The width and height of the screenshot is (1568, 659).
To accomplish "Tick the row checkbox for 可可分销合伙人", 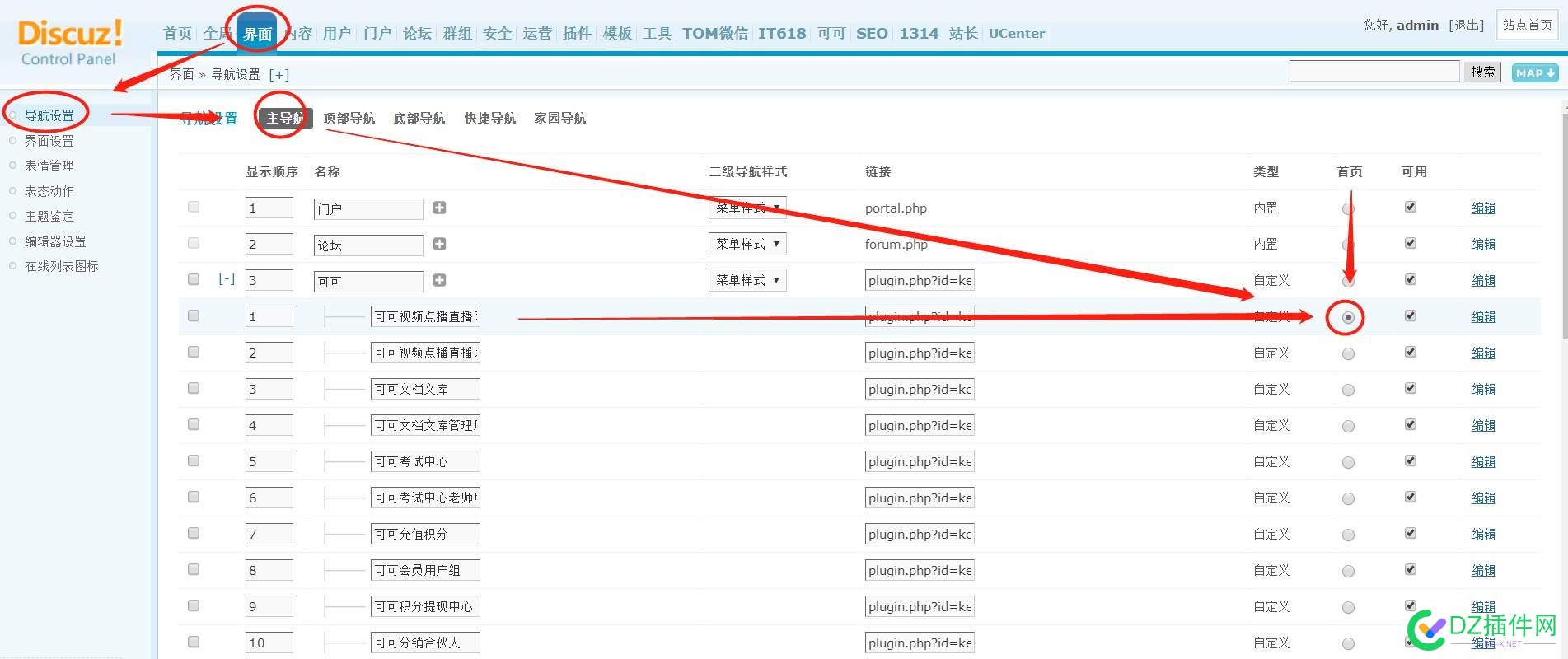I will 194,642.
